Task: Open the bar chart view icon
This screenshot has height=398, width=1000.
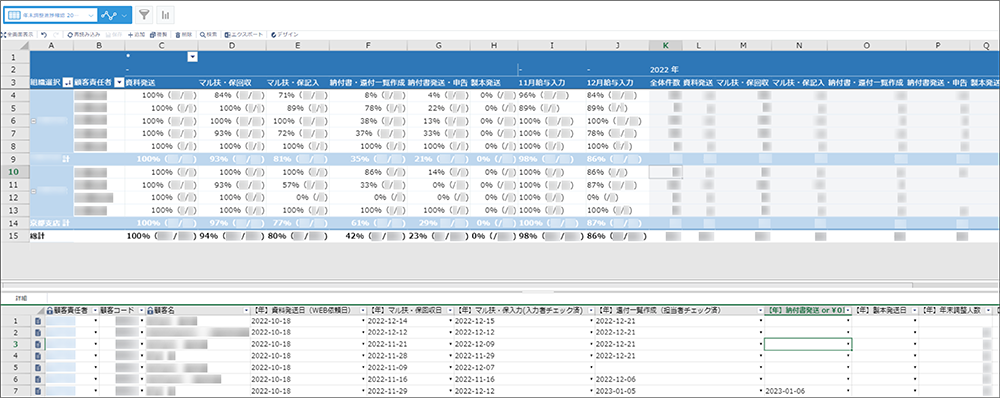Action: [x=166, y=14]
